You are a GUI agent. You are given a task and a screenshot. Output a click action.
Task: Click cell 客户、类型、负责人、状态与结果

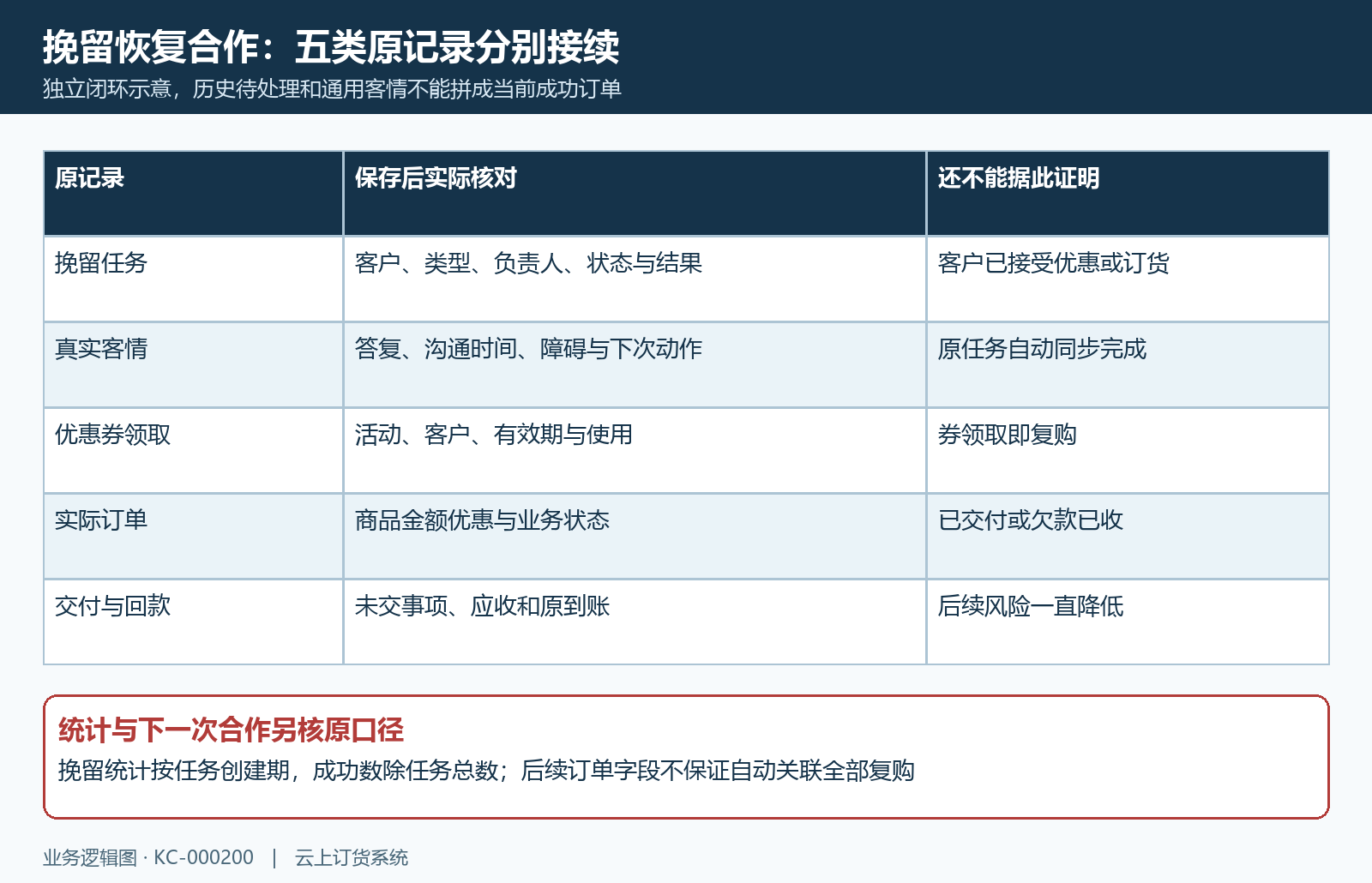pos(635,279)
